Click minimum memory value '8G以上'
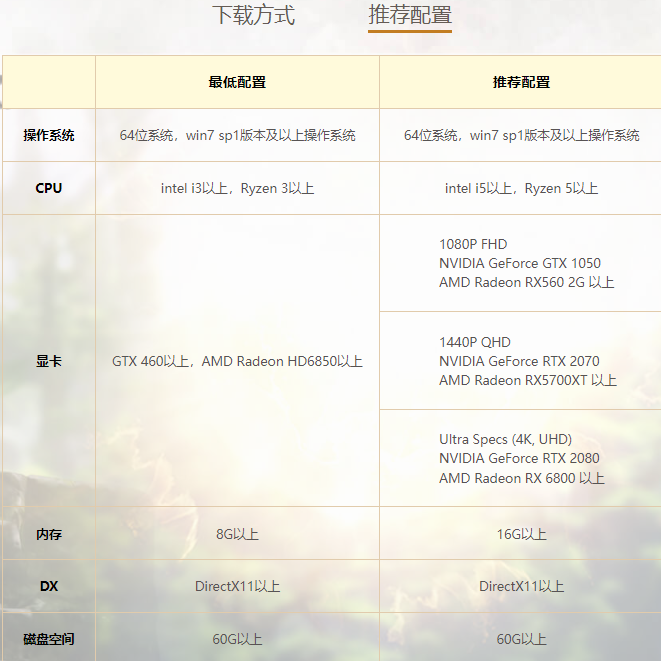Viewport: 661px width, 661px height. 237,534
